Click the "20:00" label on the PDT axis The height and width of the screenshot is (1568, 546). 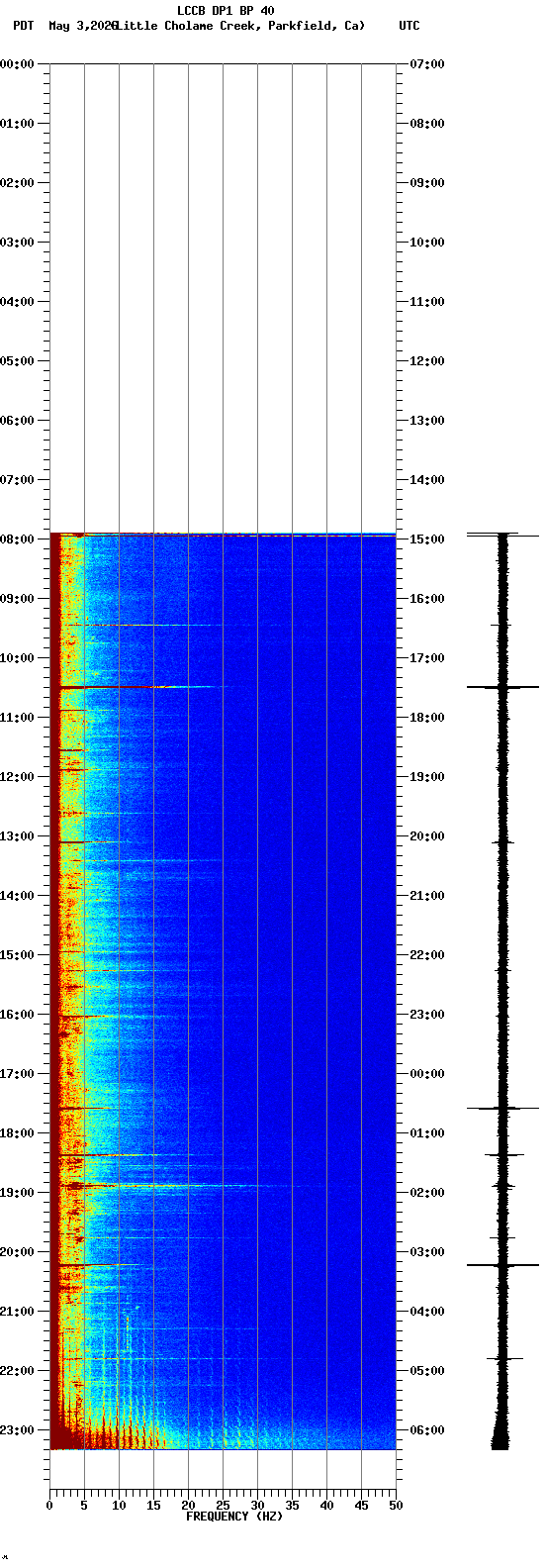pos(17,1252)
